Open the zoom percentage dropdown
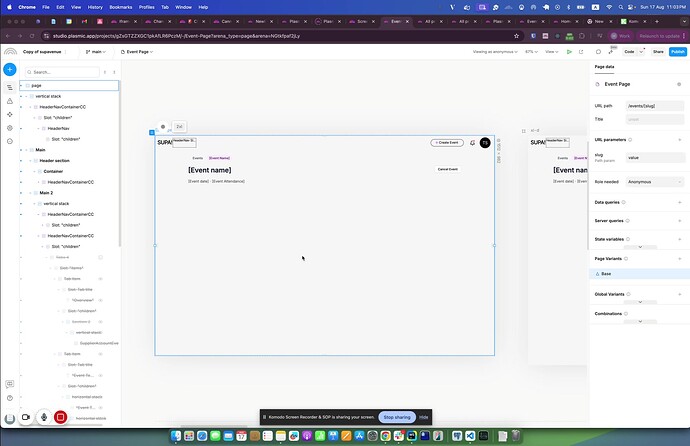Image resolution: width=690 pixels, height=446 pixels. click(532, 51)
